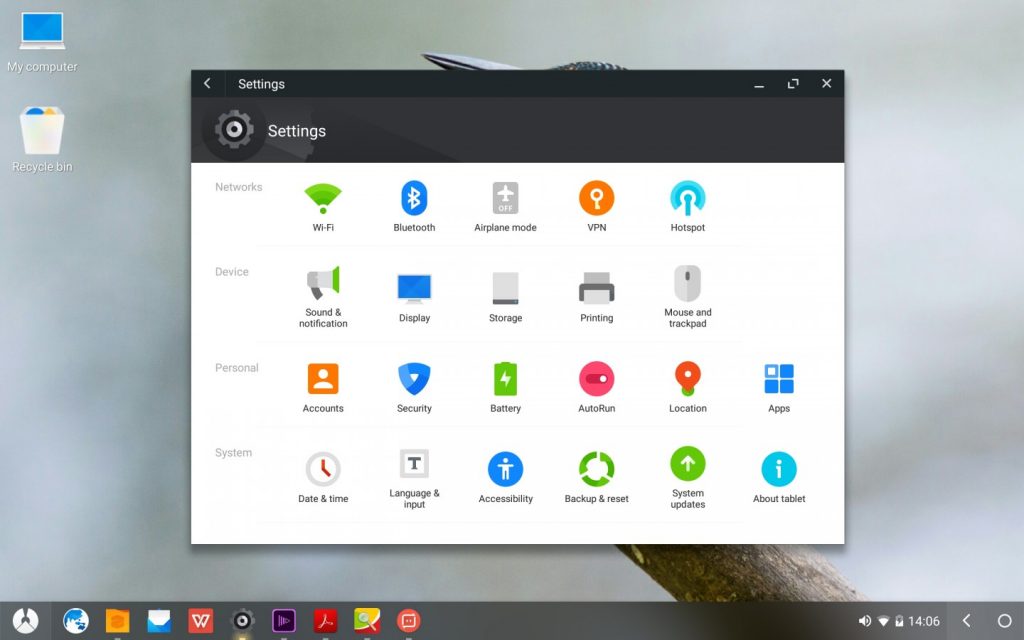Open Language & input options

414,467
